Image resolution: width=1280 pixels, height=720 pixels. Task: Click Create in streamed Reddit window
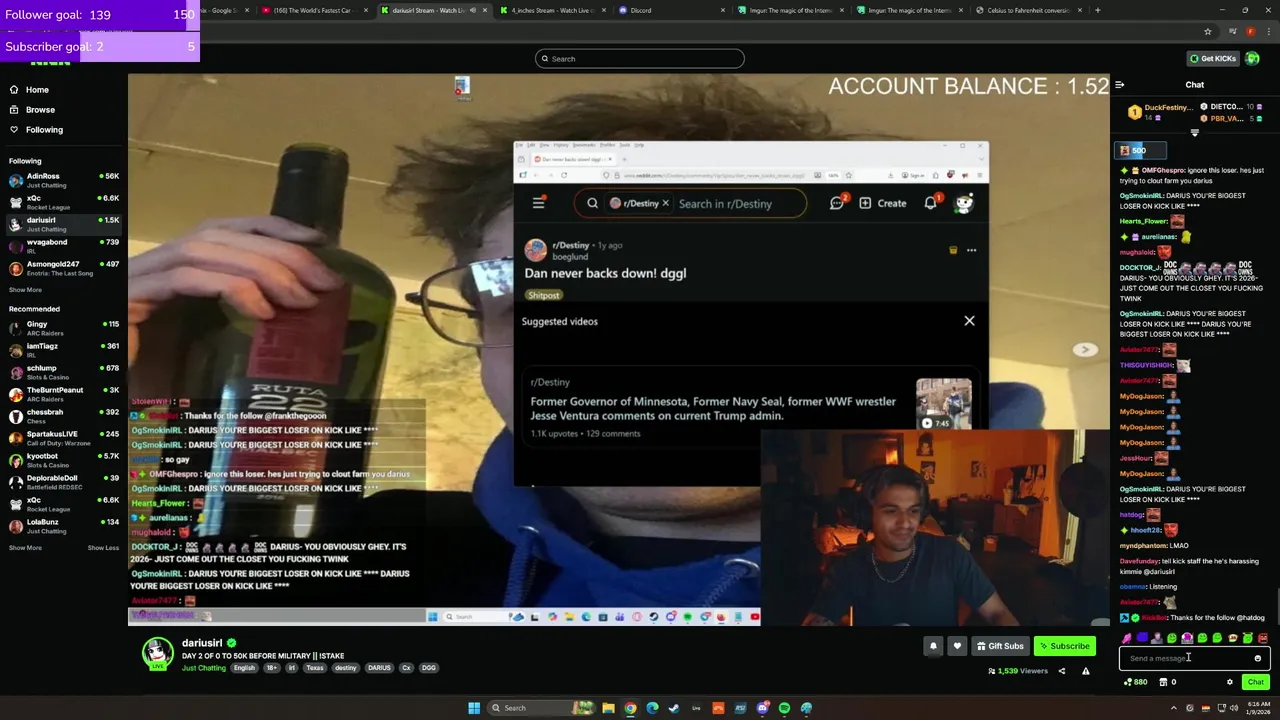882,203
